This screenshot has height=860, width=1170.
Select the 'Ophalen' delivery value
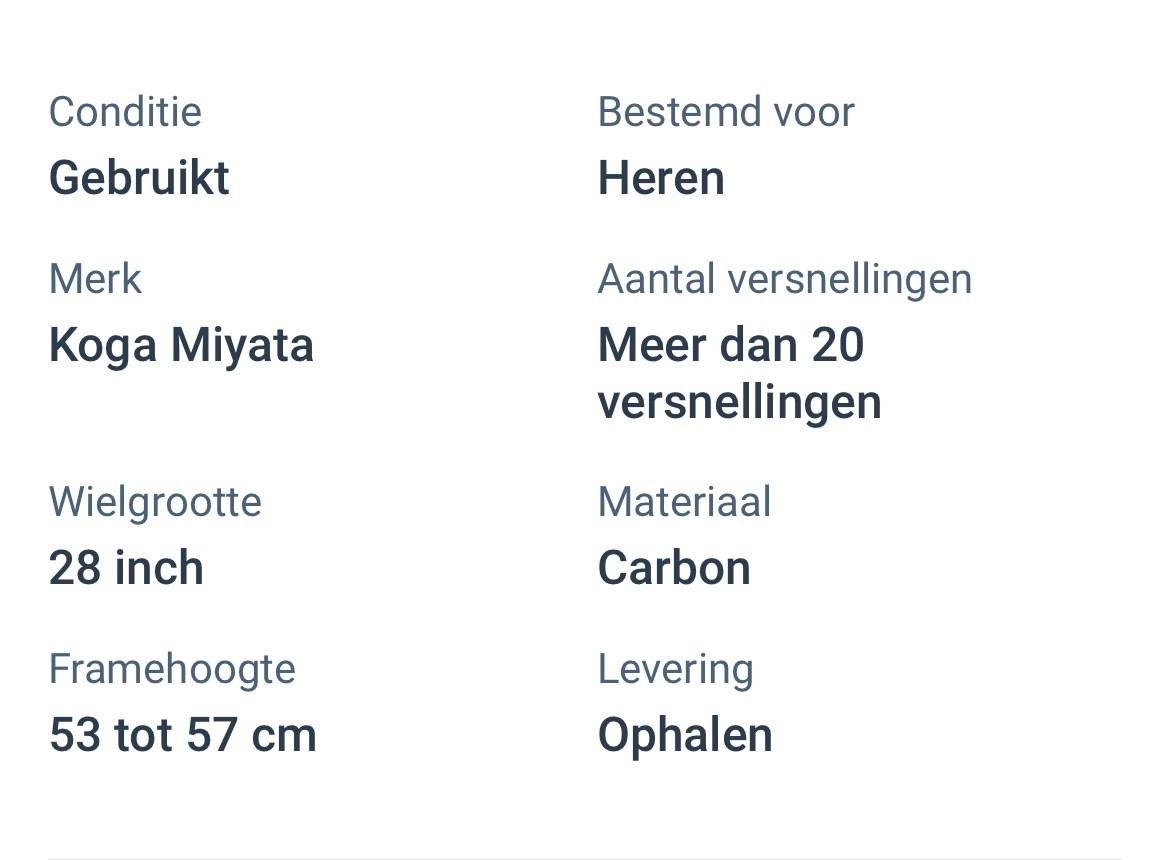click(x=685, y=736)
